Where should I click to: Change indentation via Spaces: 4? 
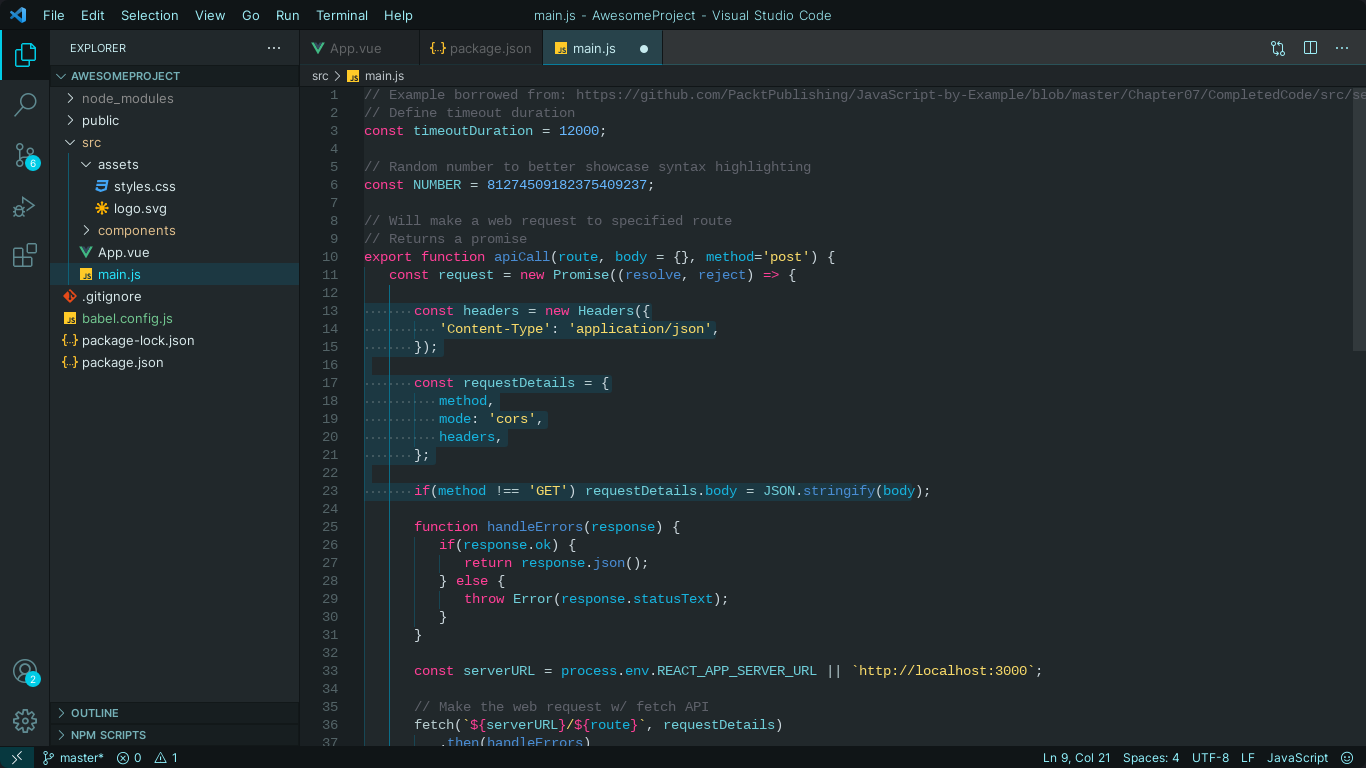pyautogui.click(x=1151, y=758)
